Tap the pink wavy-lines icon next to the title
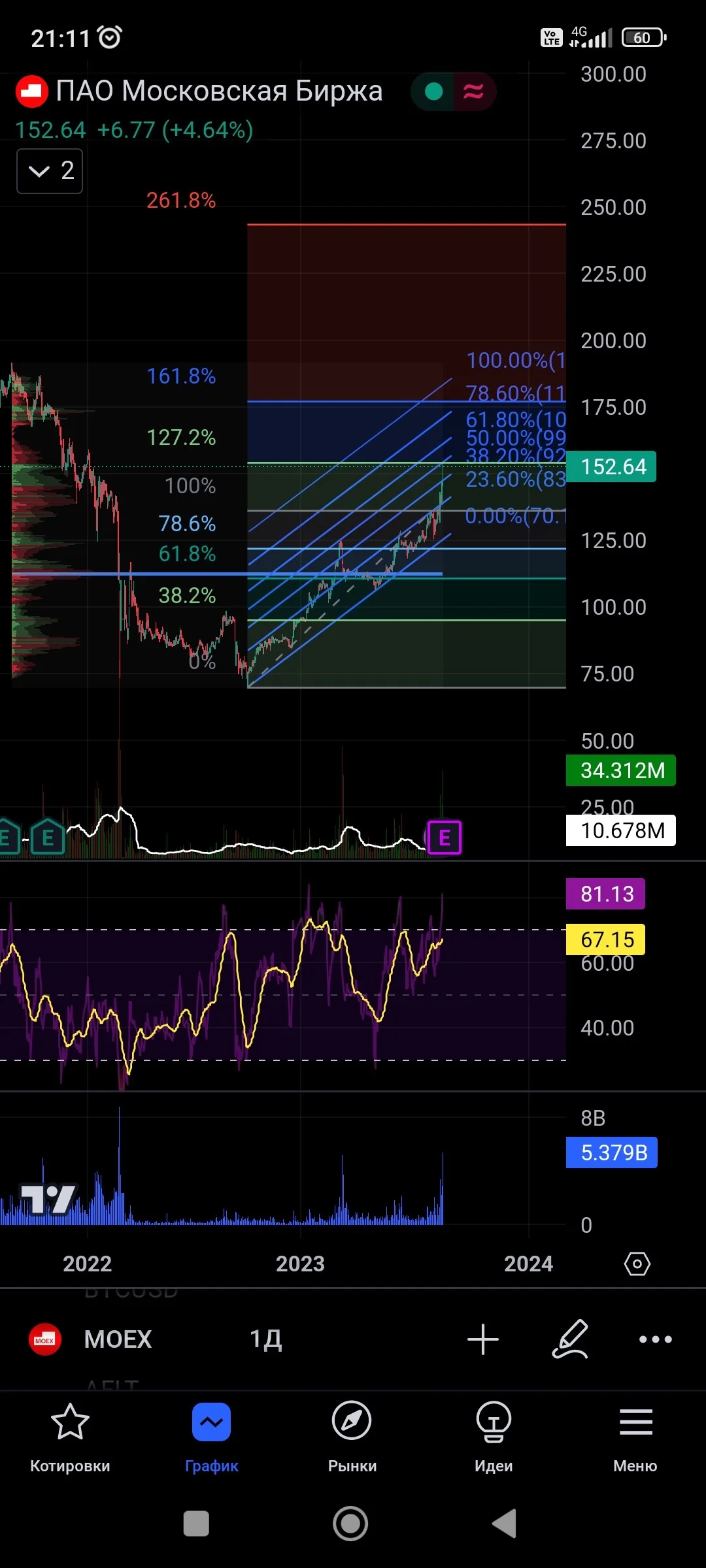The image size is (706, 1568). tap(473, 91)
